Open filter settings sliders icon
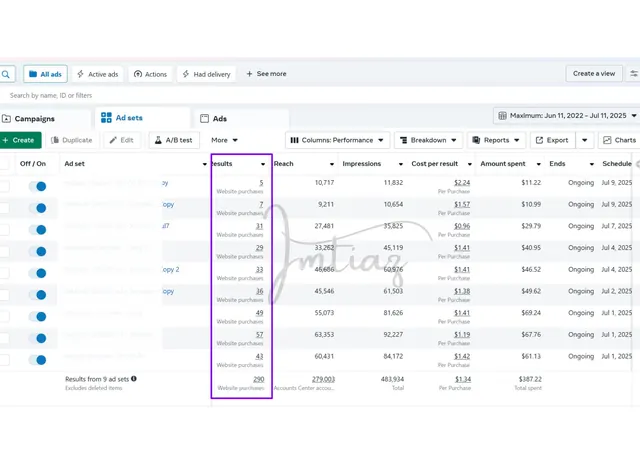 pyautogui.click(x=633, y=73)
